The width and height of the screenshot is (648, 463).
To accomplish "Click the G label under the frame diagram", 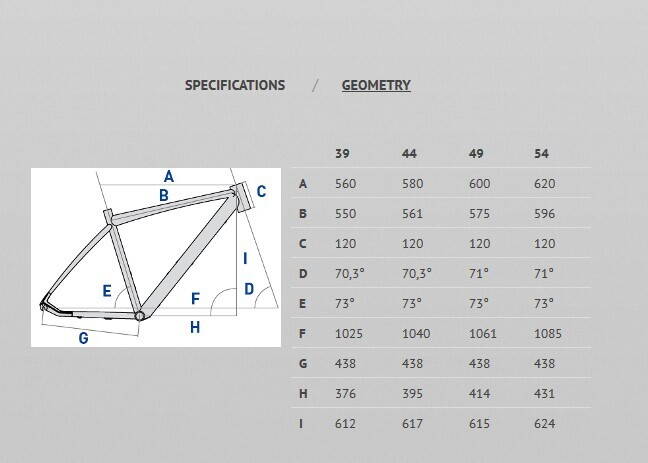I will 83,338.
